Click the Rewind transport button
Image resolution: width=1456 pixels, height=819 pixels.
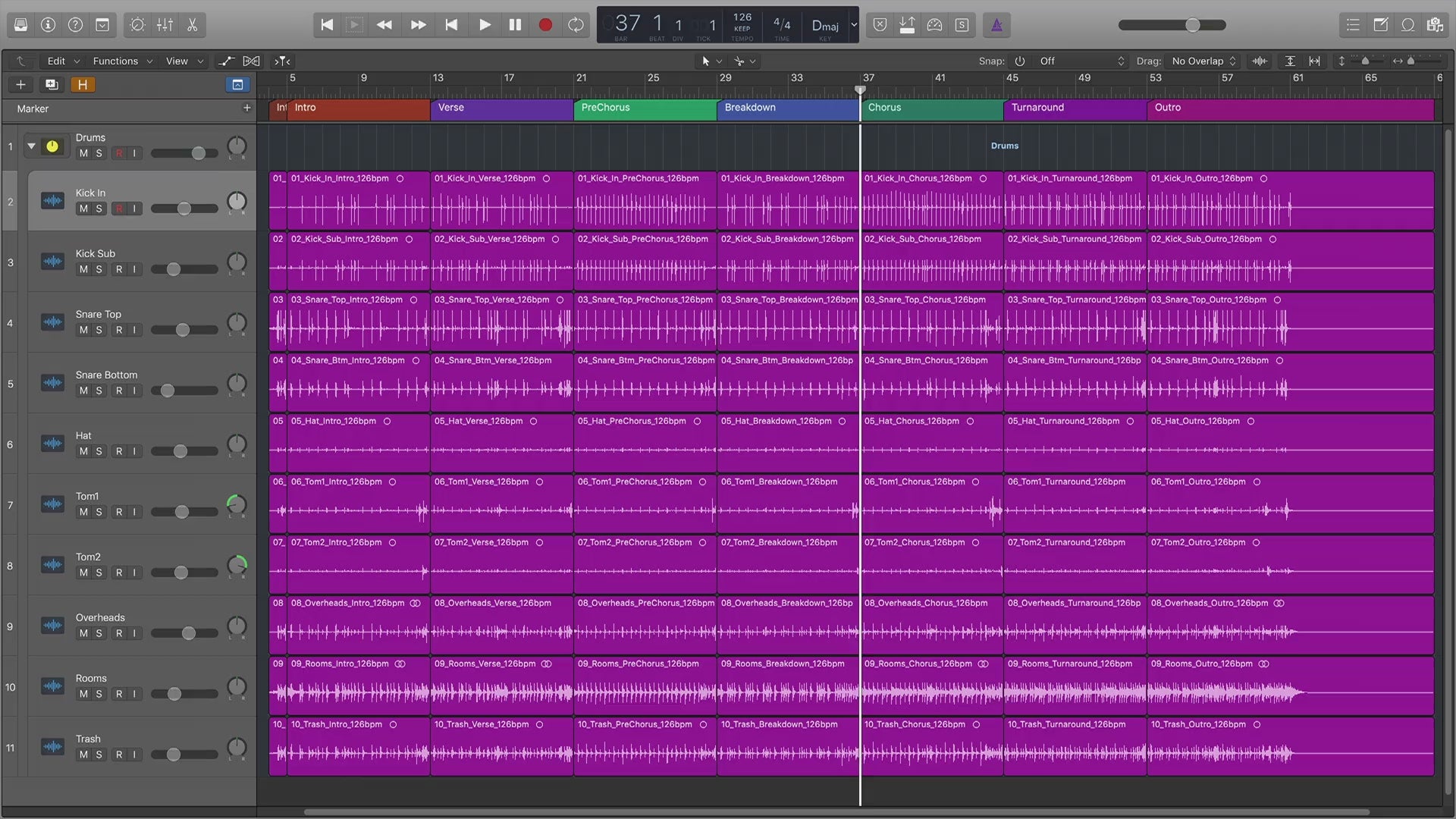384,25
